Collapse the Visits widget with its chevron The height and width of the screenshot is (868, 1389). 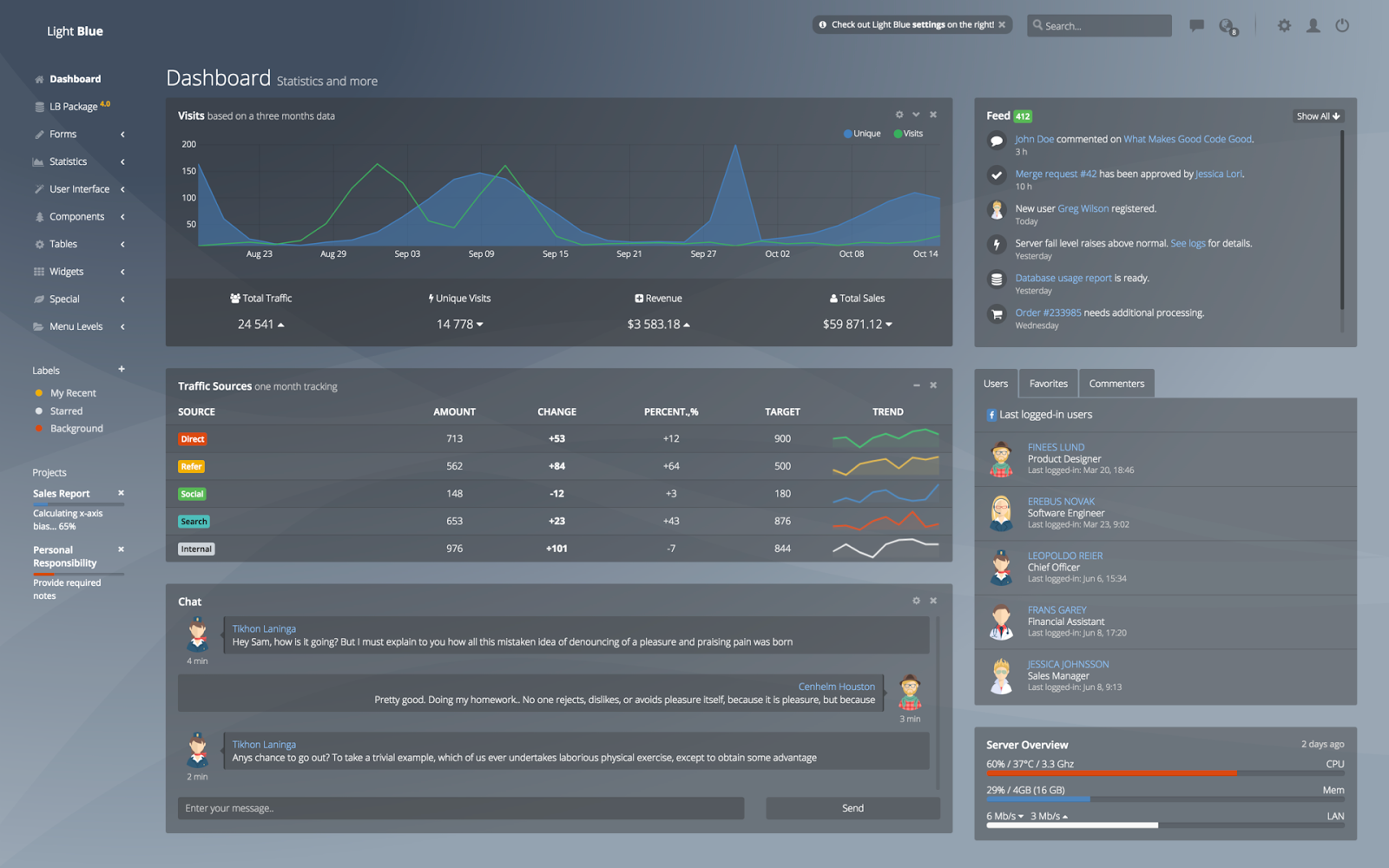pyautogui.click(x=916, y=114)
